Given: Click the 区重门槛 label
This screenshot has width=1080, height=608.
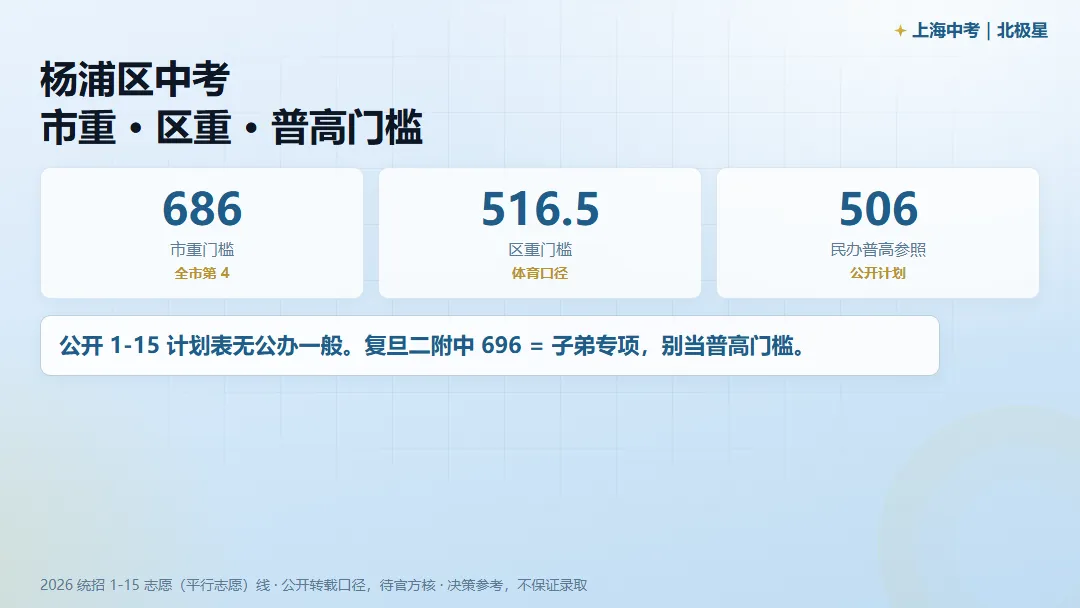Looking at the screenshot, I should pyautogui.click(x=540, y=249).
